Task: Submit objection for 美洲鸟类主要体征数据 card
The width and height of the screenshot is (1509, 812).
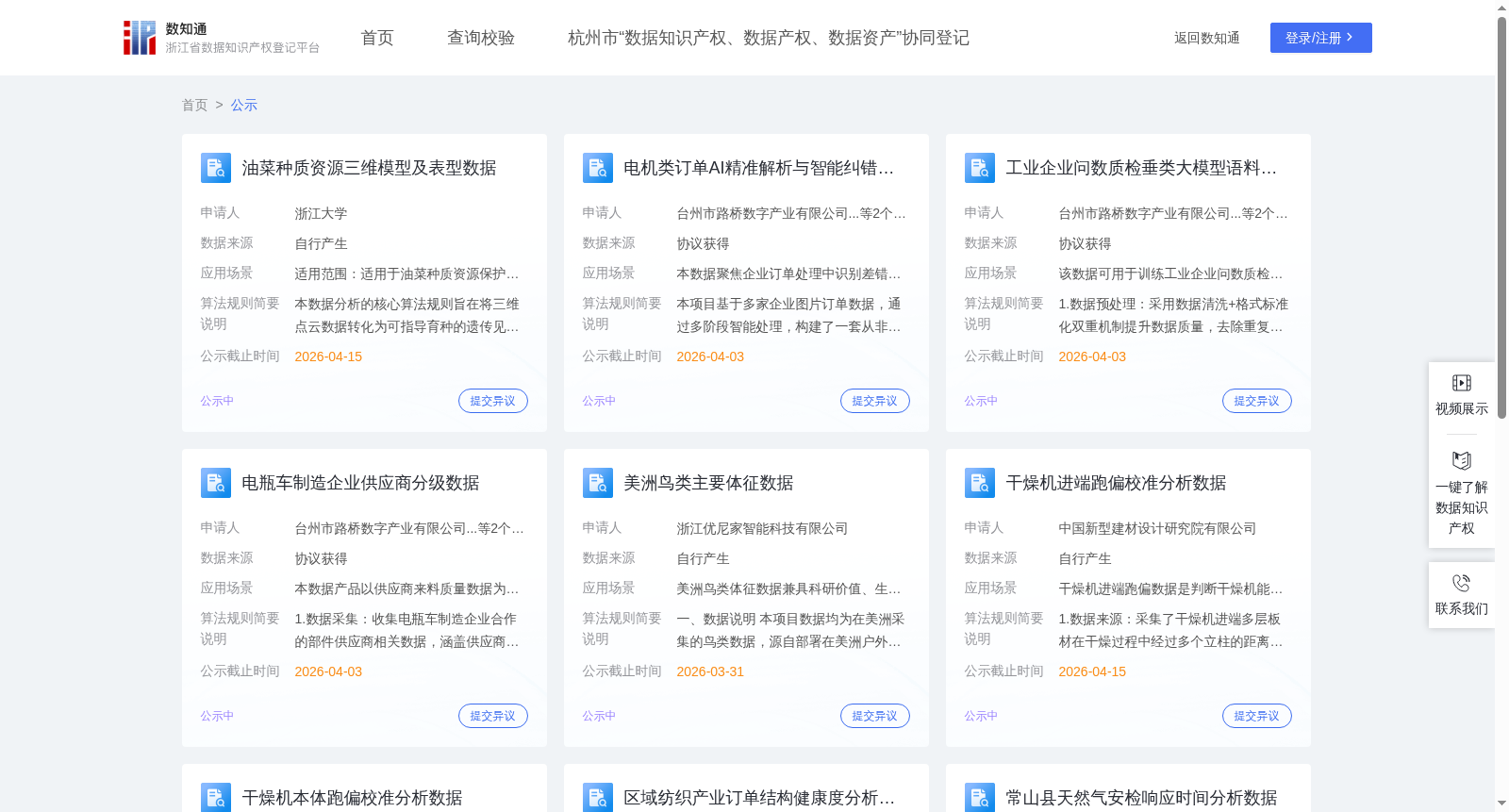Action: click(875, 716)
